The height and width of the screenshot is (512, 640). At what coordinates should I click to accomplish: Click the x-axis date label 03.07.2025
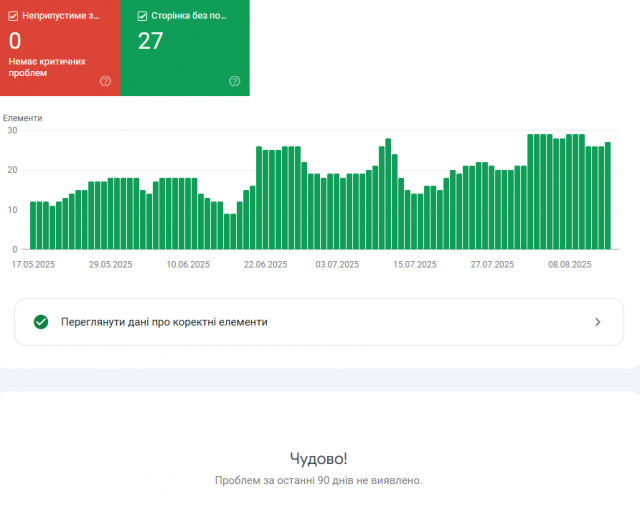[x=337, y=265]
